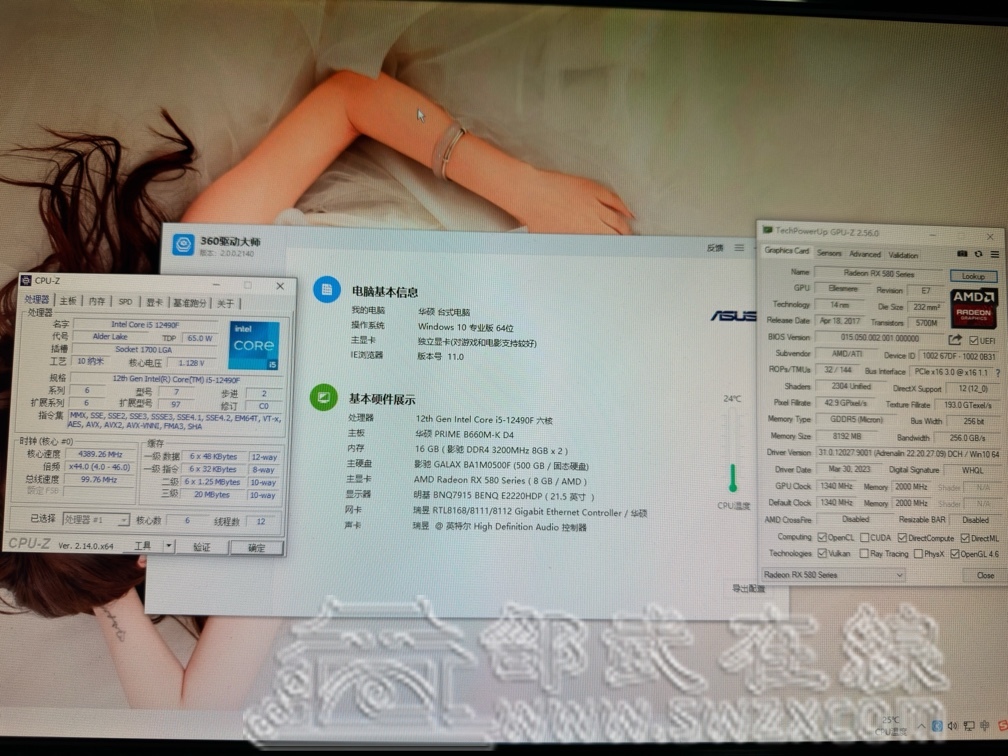Click volume icon in system tray
This screenshot has height=756, width=1008.
coord(953,725)
